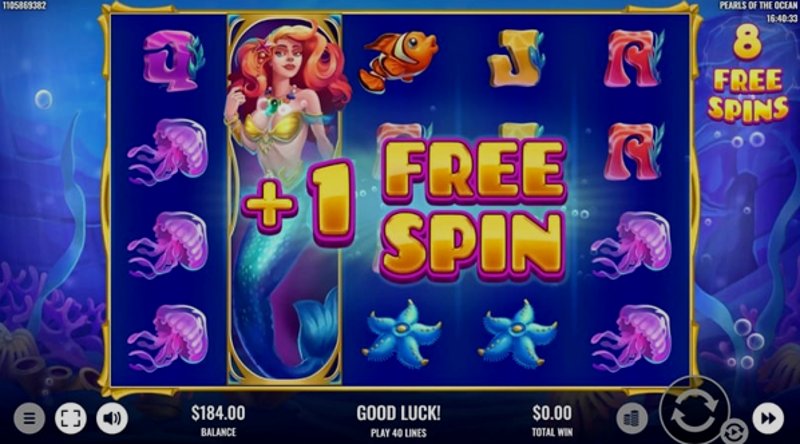800x444 pixels.
Task: Click the golden J symbol at top
Action: 515,58
